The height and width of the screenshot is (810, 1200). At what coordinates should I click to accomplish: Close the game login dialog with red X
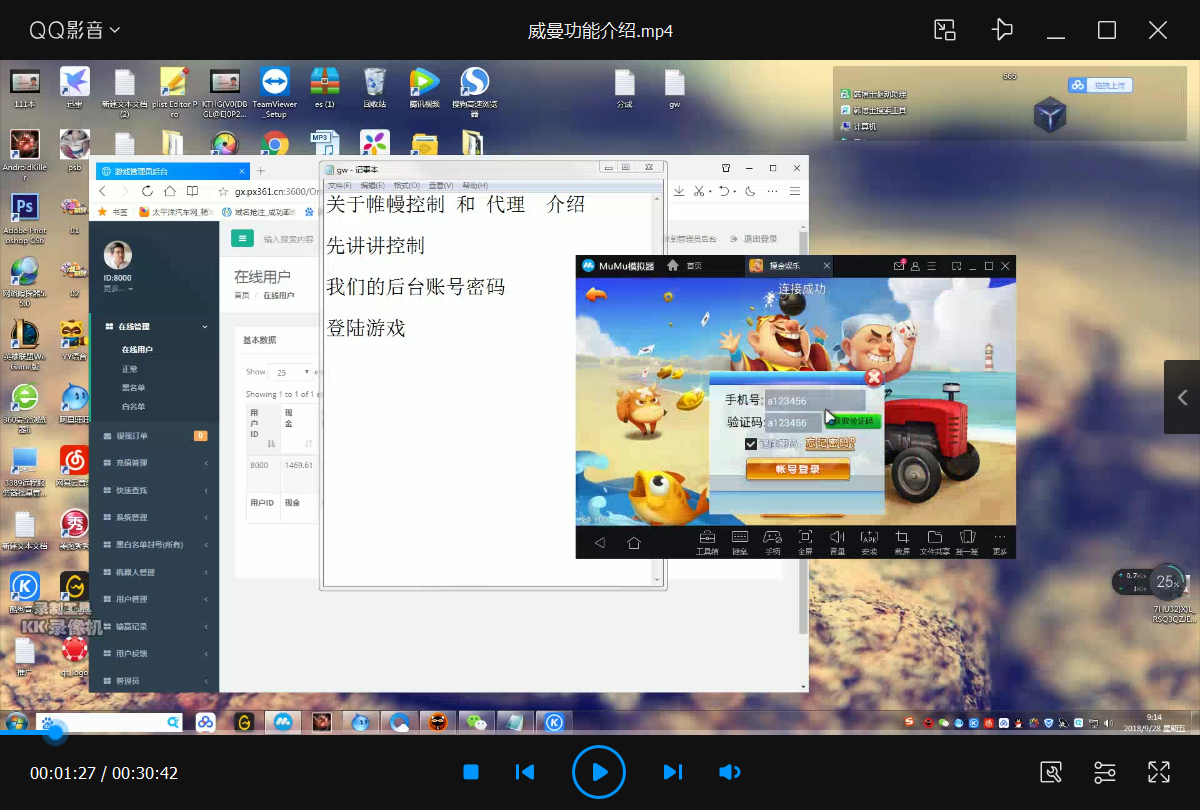(873, 377)
